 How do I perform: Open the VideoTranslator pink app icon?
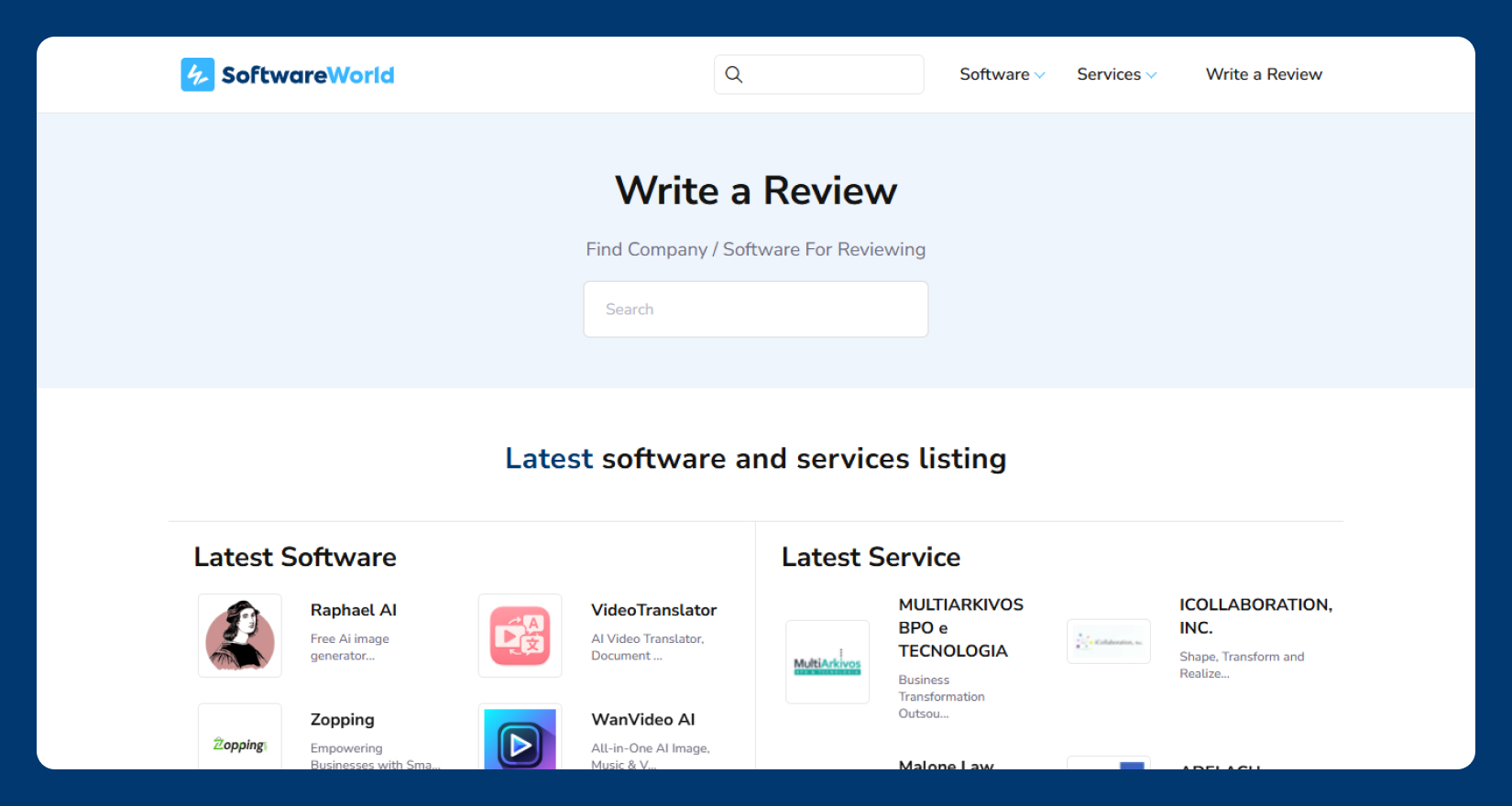pos(520,636)
